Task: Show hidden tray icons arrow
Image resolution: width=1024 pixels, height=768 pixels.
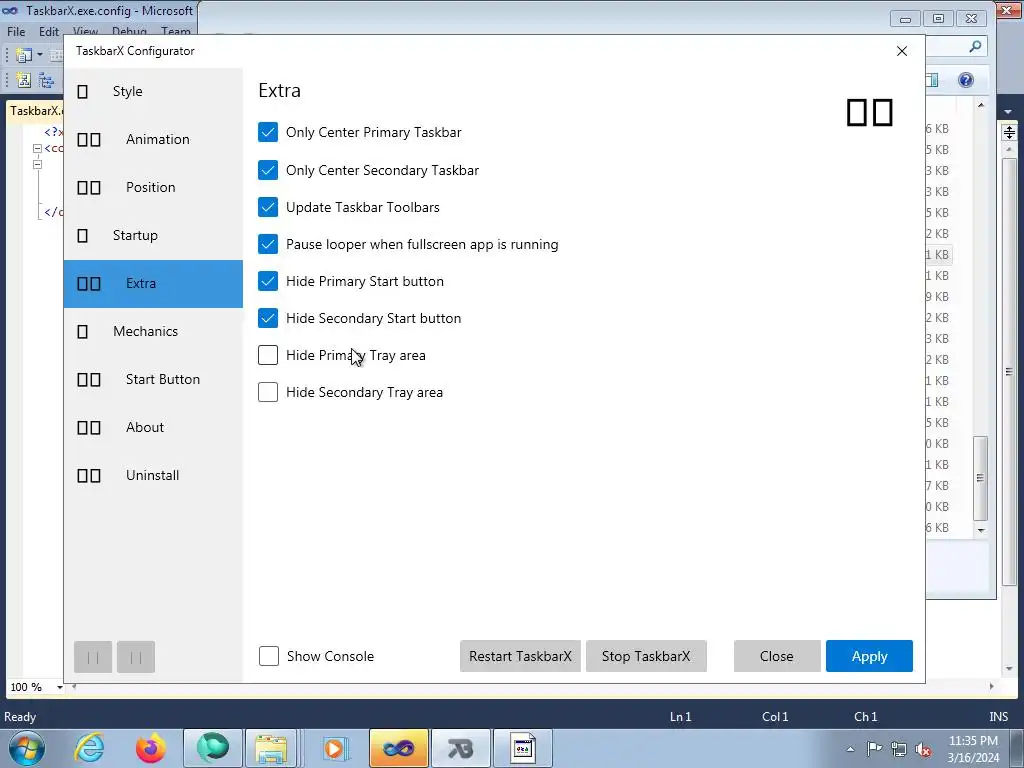Action: pyautogui.click(x=850, y=749)
